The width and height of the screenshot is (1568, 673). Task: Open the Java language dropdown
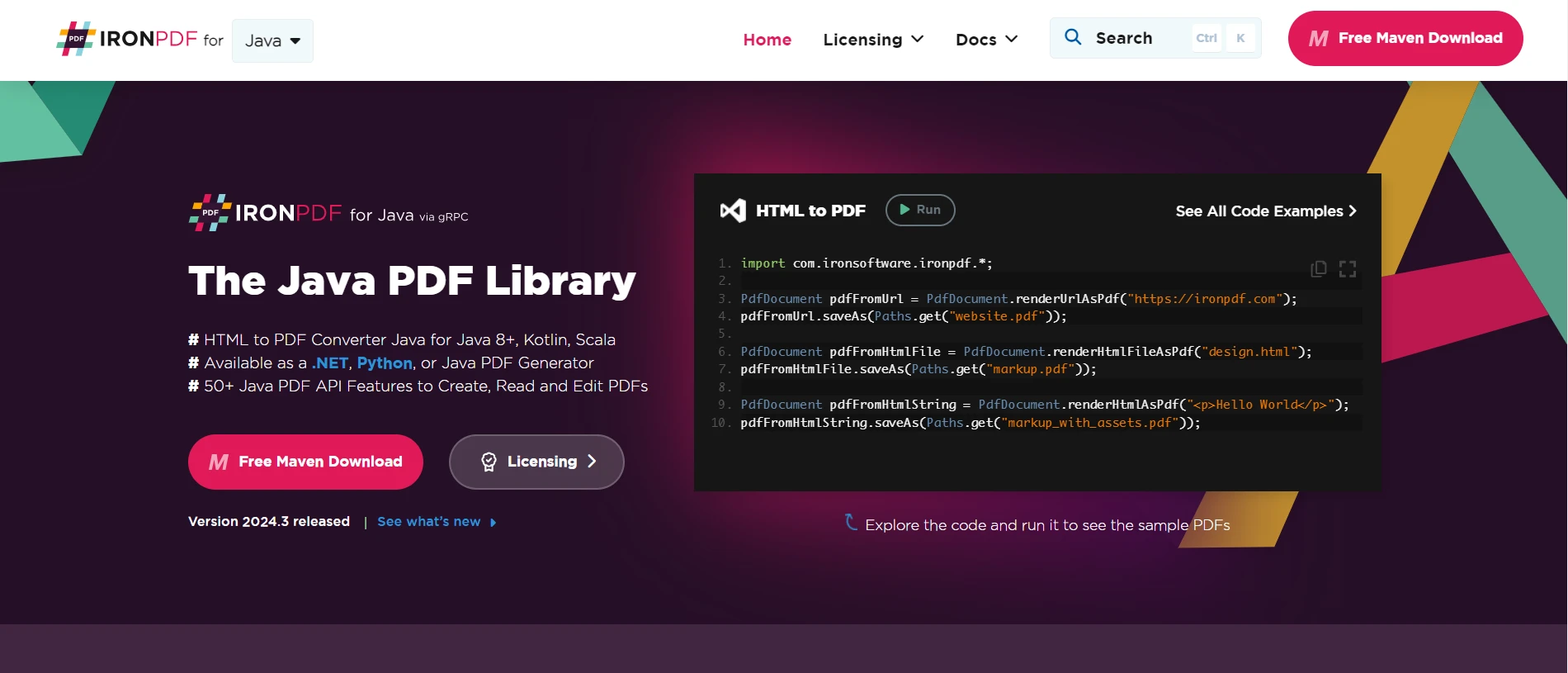pyautogui.click(x=272, y=40)
